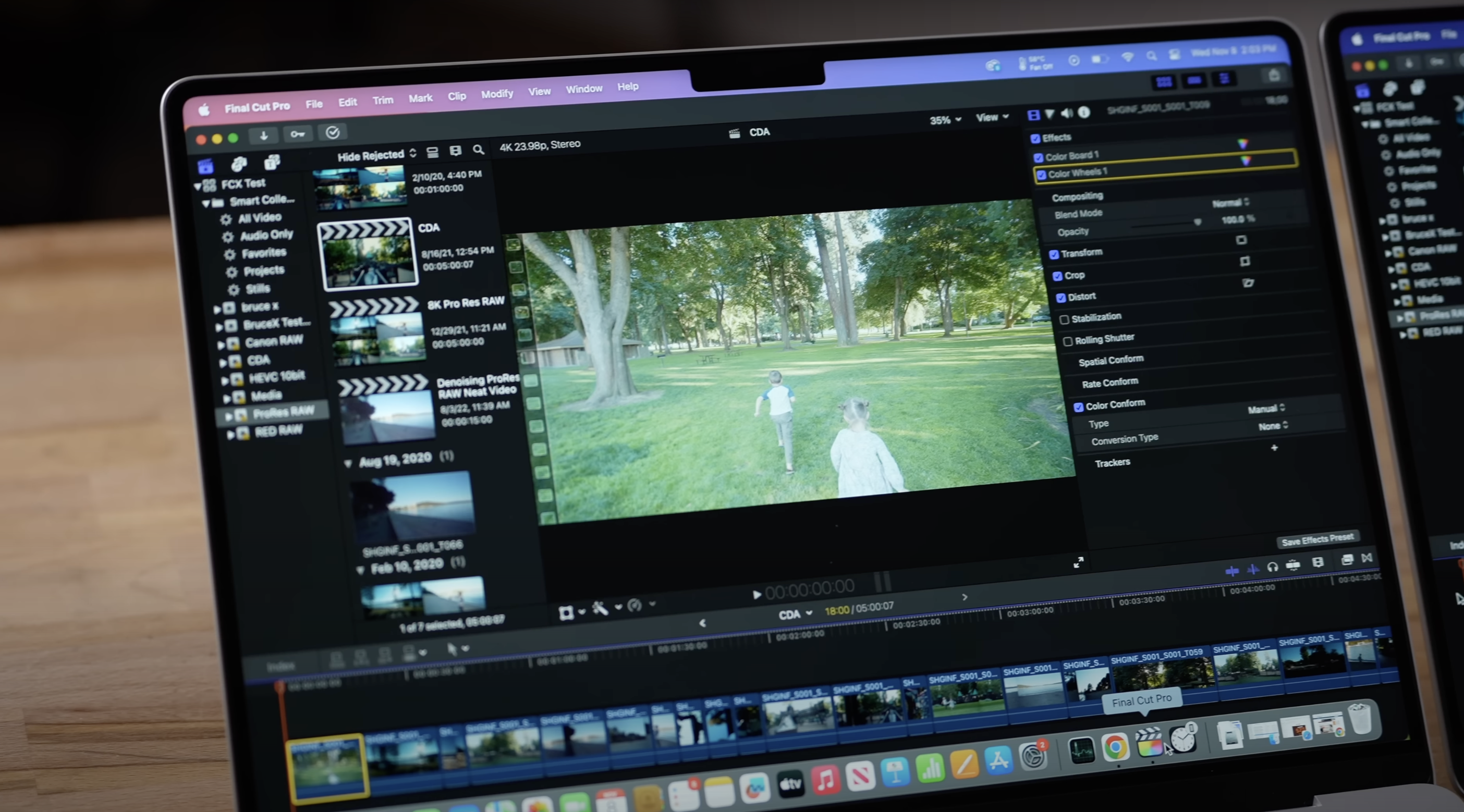The height and width of the screenshot is (812, 1464).
Task: Click the play button under the viewer
Action: point(757,594)
